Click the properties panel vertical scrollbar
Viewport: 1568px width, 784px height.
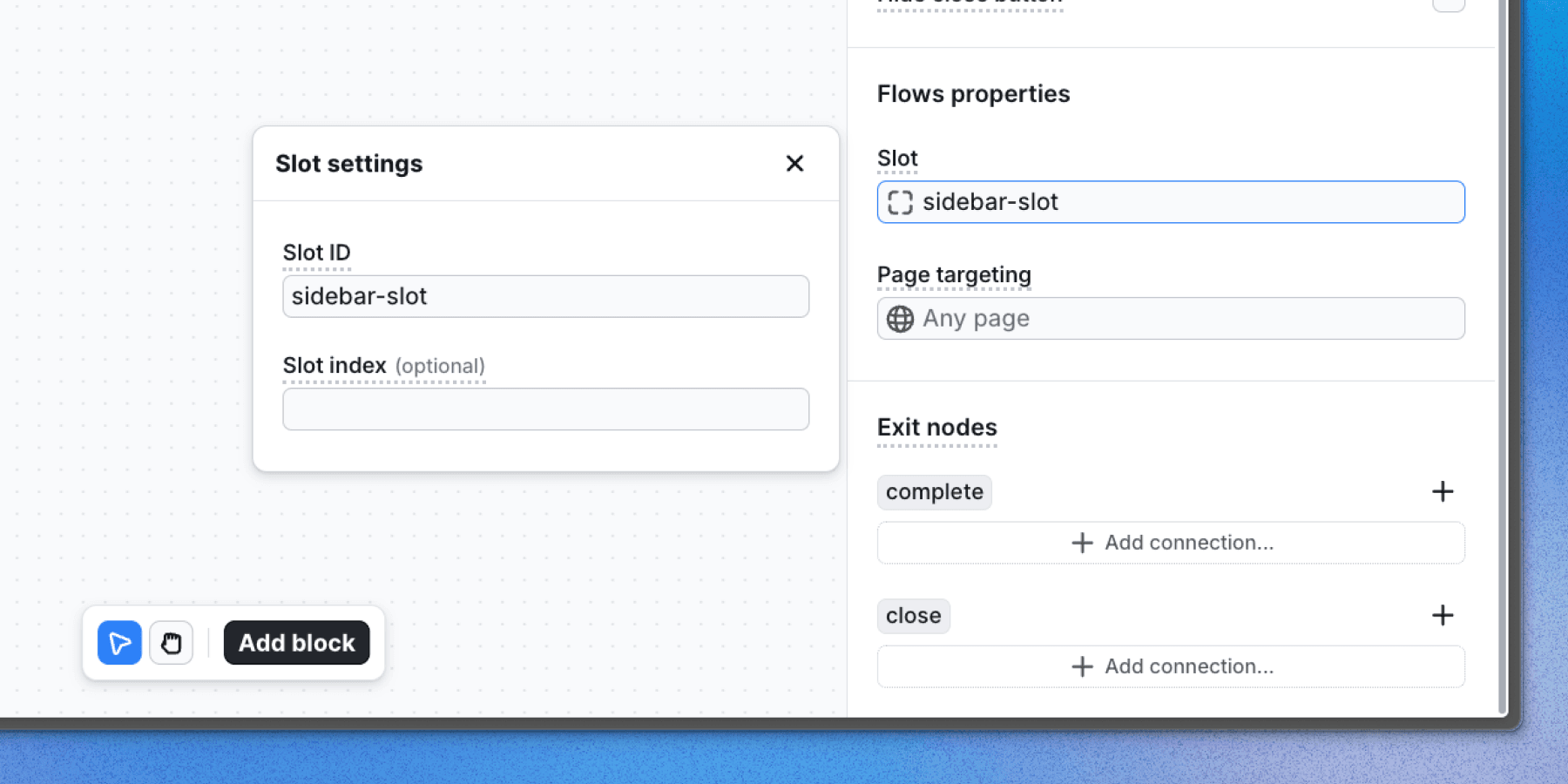[1502, 348]
